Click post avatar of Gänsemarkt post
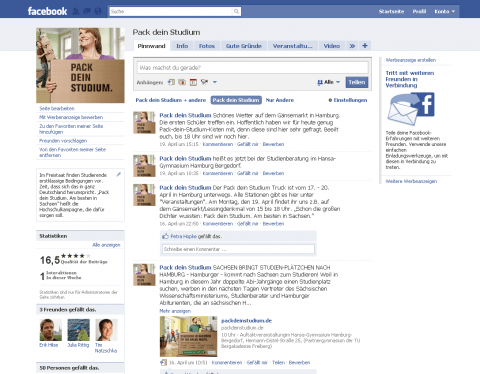The image size is (480, 374). (144, 123)
